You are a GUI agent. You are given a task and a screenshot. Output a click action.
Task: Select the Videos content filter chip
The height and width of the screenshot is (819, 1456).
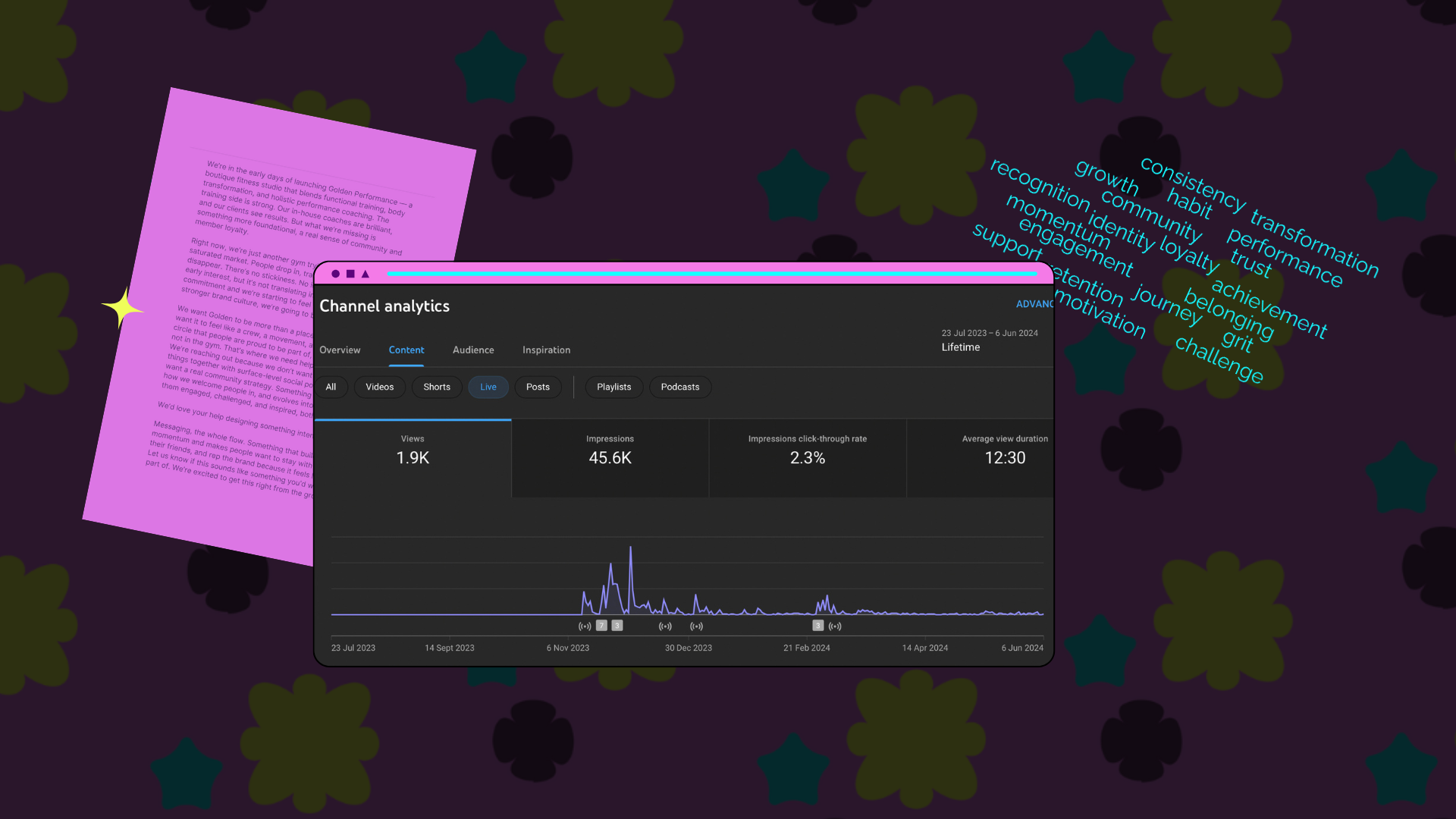point(379,387)
